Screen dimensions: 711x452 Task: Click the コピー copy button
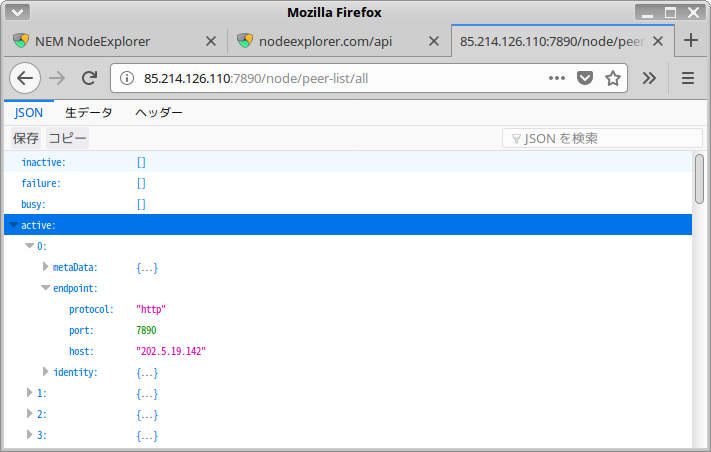pos(68,138)
